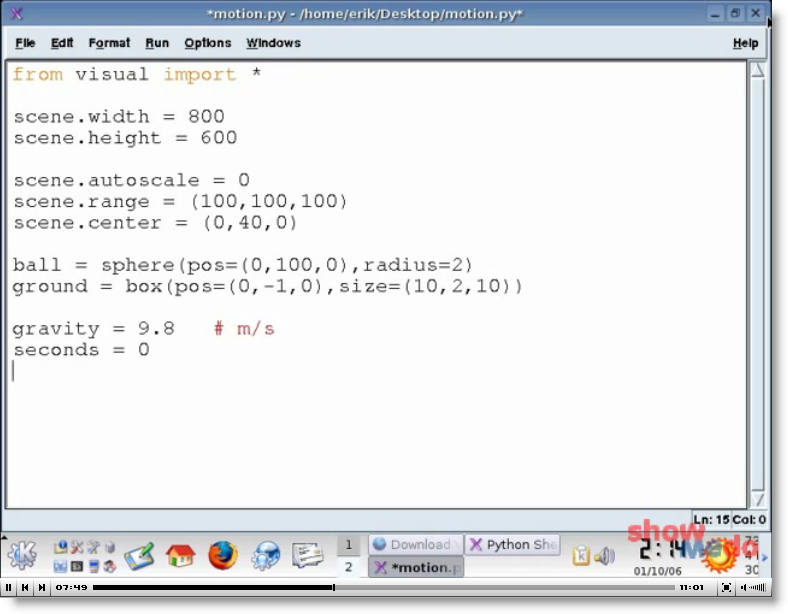Open the speaker volume tray icon
Screen dimensions: 788x614
pyautogui.click(x=605, y=556)
